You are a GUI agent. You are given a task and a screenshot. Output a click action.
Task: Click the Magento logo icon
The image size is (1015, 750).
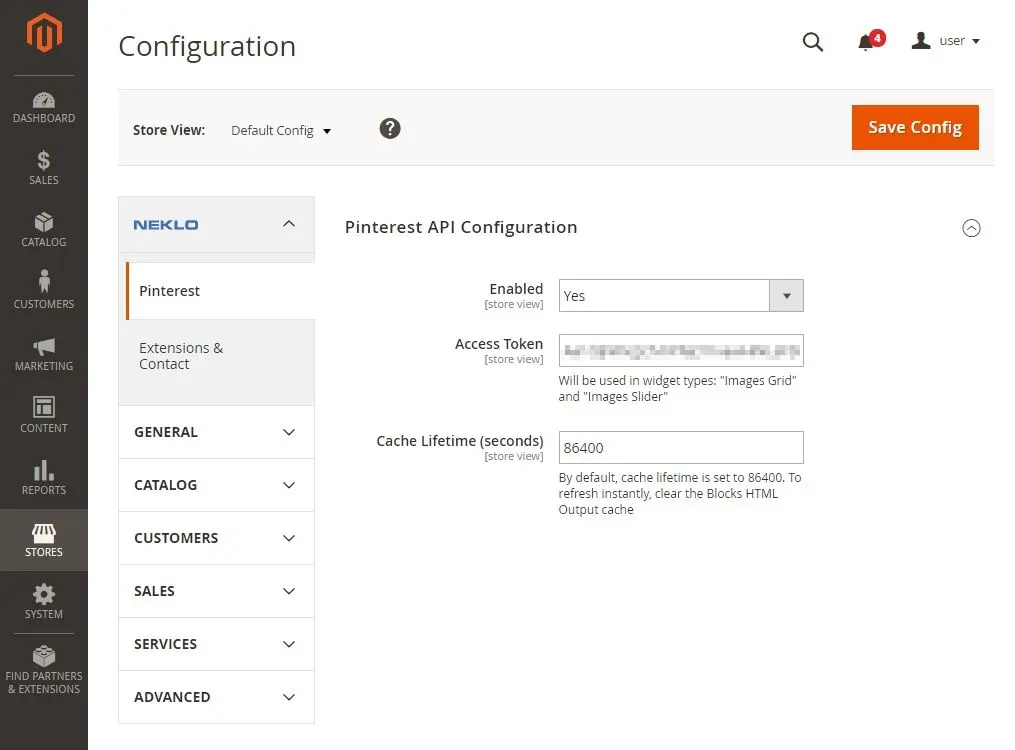pos(44,32)
